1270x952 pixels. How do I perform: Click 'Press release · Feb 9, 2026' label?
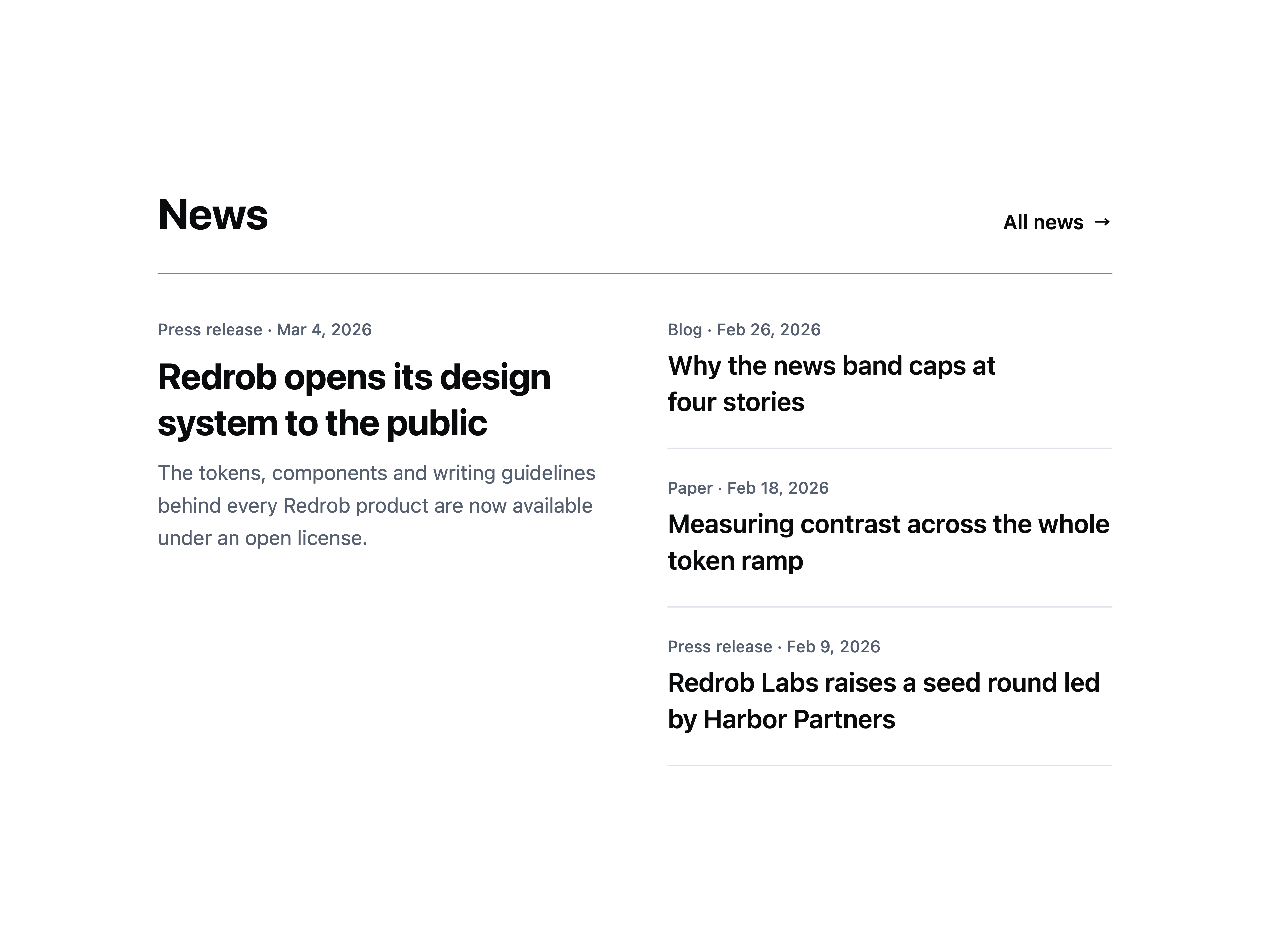(774, 646)
